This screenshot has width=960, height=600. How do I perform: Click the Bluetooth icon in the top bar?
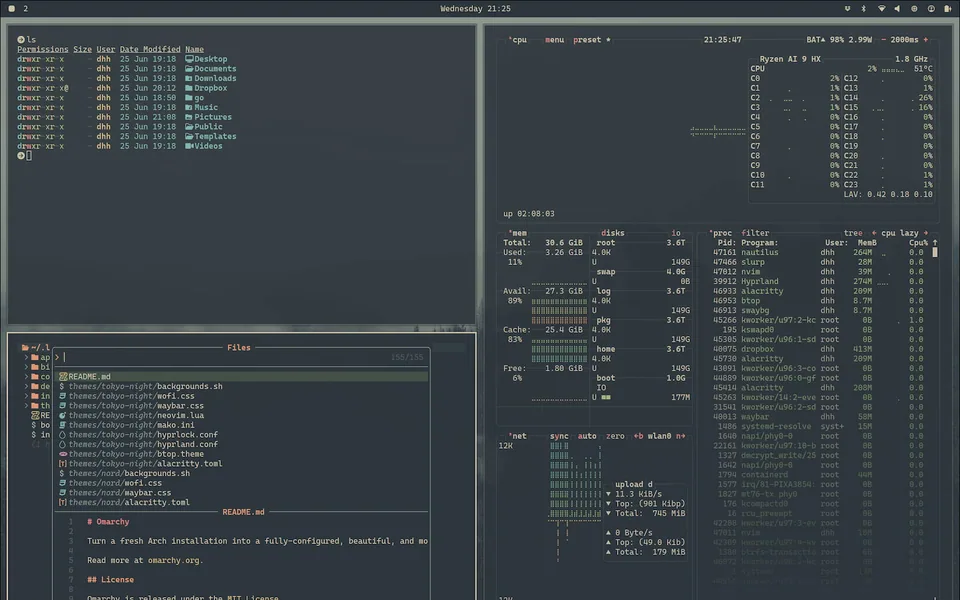[864, 9]
